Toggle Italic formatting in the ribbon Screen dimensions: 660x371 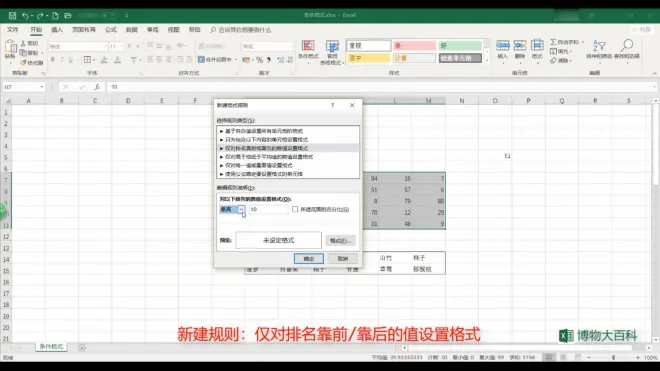click(61, 60)
